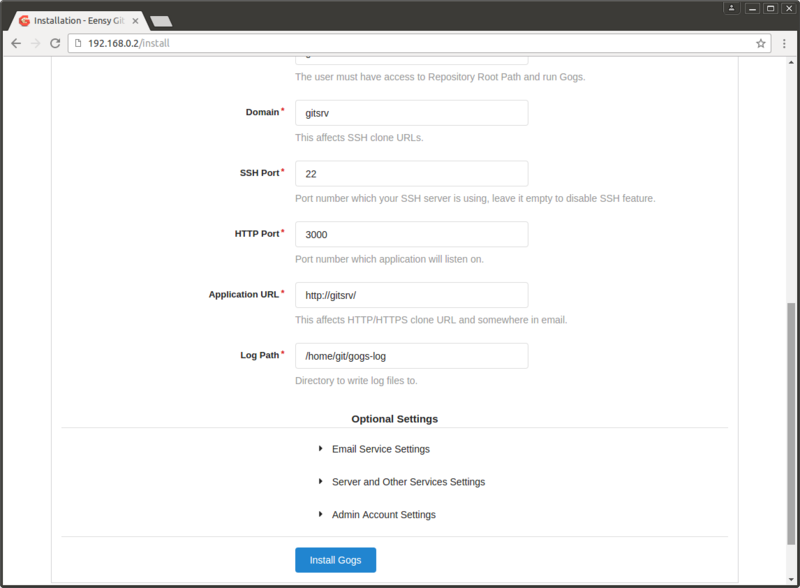Screen dimensions: 800x588
Task: Click the Domain field containing gitsrv
Action: point(411,113)
